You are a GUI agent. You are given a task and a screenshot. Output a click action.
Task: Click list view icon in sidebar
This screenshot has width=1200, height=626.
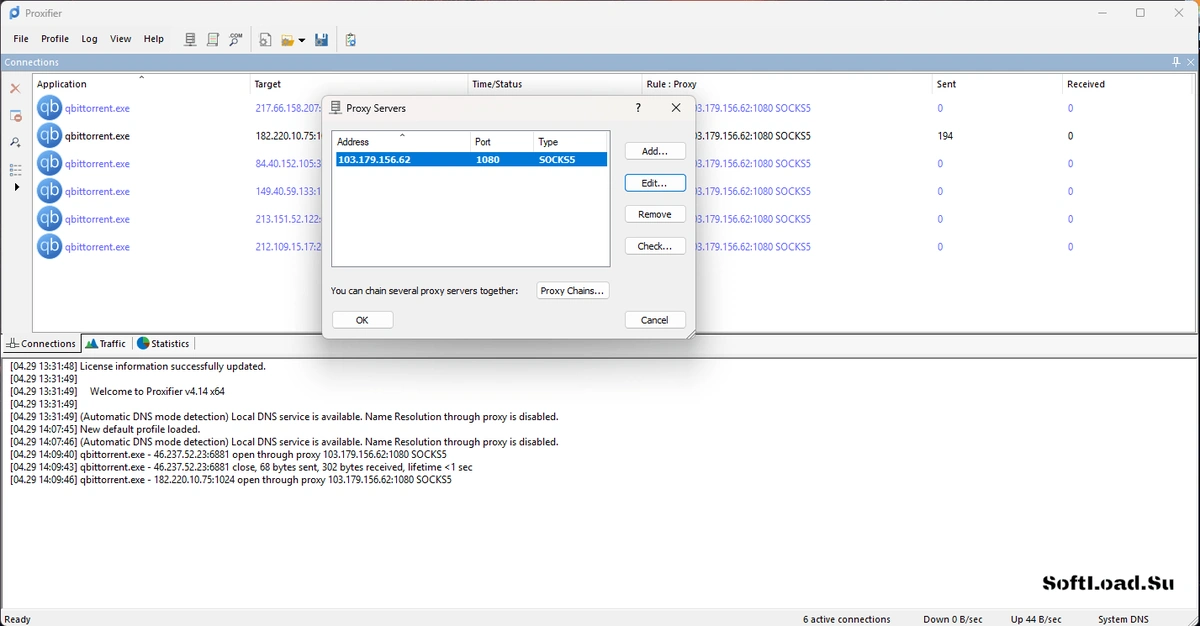[15, 170]
